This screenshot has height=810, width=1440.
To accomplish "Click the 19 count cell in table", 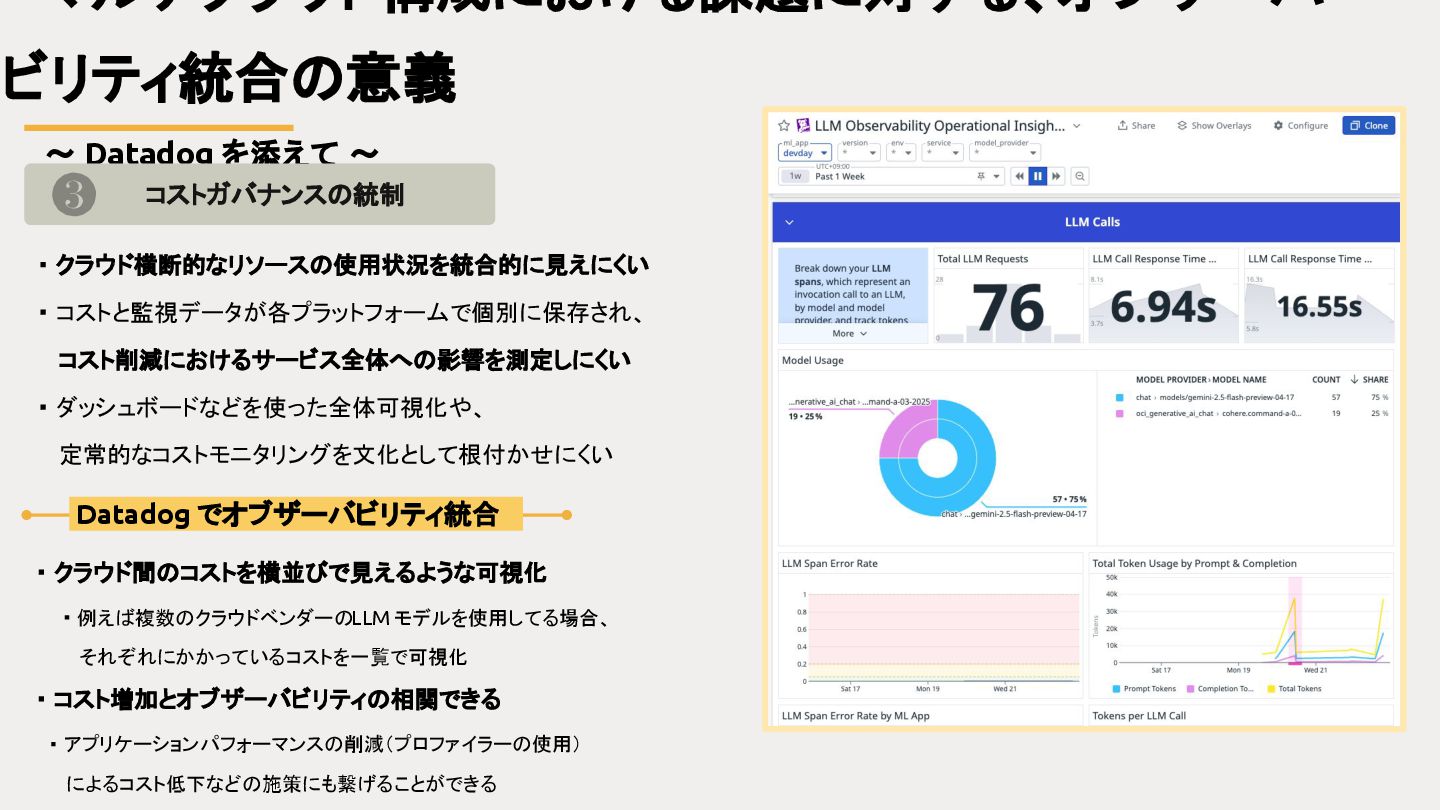I will click(x=1335, y=413).
